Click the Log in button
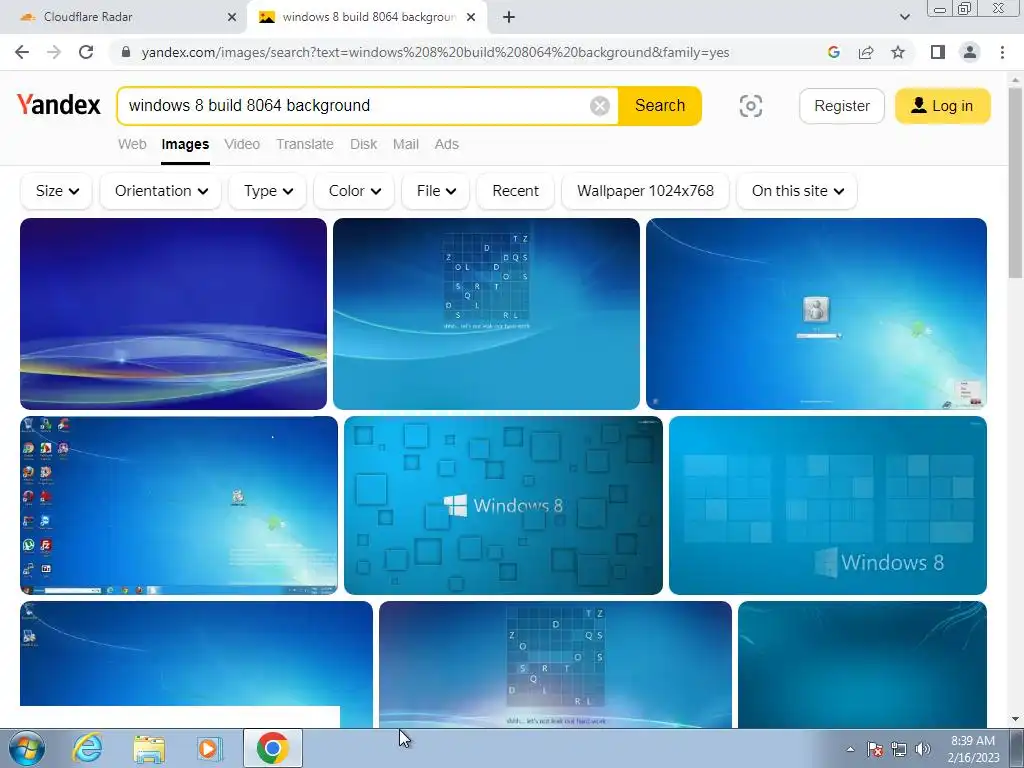 pos(942,106)
